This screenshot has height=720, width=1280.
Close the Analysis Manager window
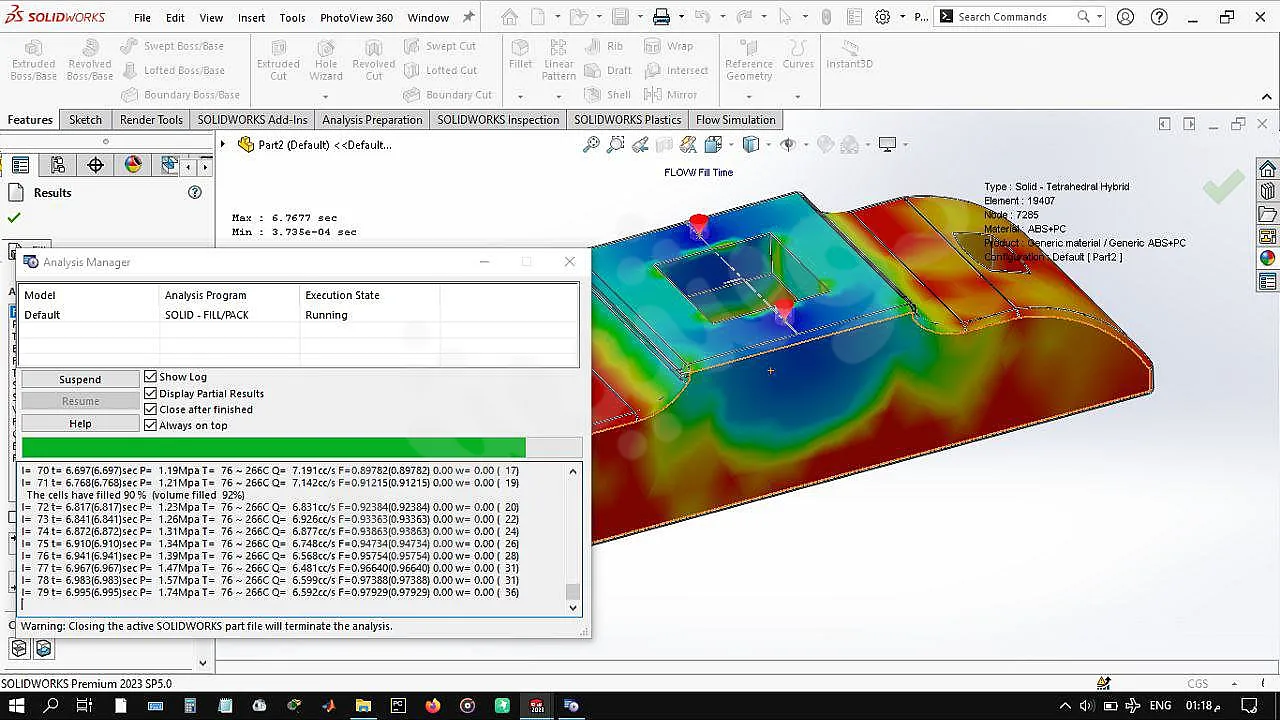[x=570, y=262]
